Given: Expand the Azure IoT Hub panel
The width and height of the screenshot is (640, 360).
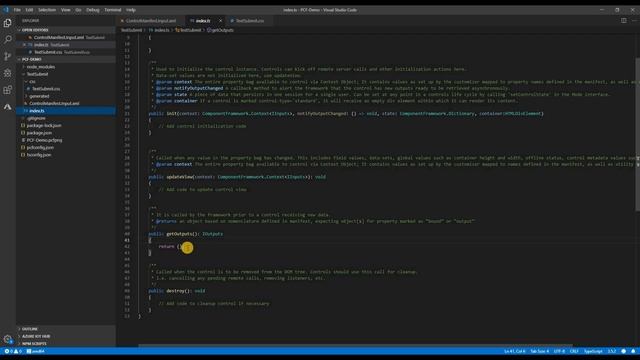Looking at the screenshot, I should coord(36,336).
